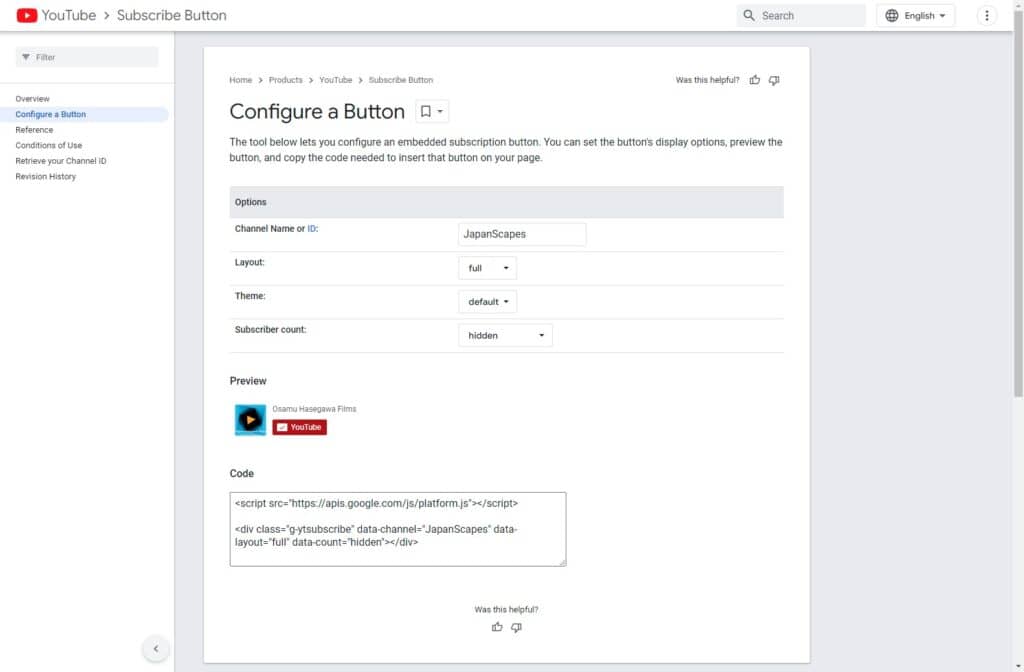
Task: Click the Products breadcrumb link
Action: tap(285, 80)
